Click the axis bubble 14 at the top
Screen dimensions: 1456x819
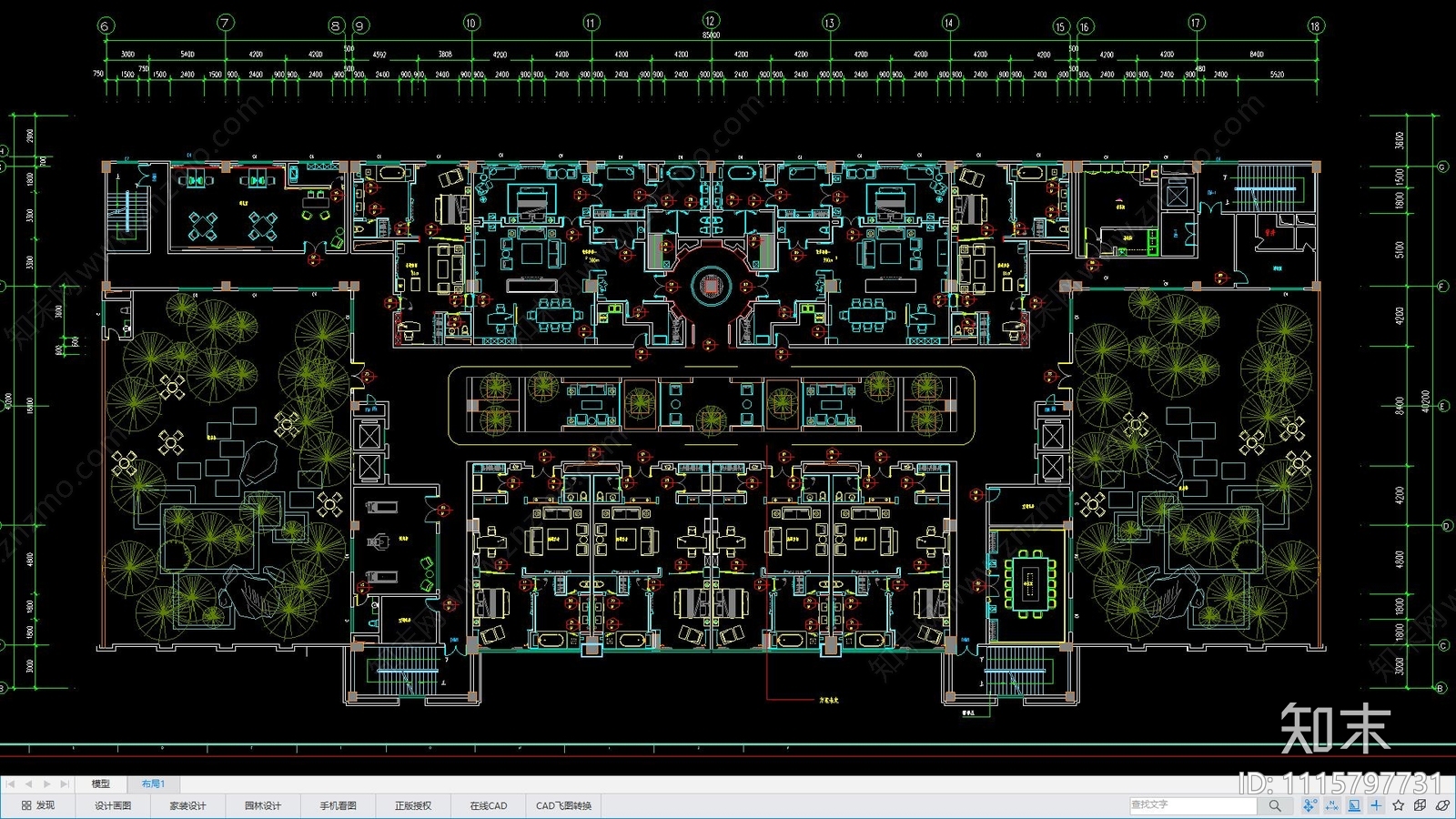click(x=949, y=23)
